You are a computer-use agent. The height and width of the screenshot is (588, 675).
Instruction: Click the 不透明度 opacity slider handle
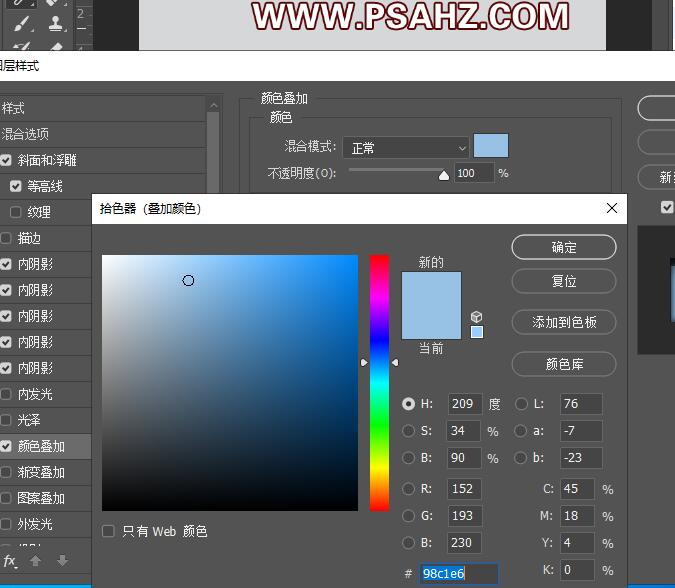coord(444,175)
